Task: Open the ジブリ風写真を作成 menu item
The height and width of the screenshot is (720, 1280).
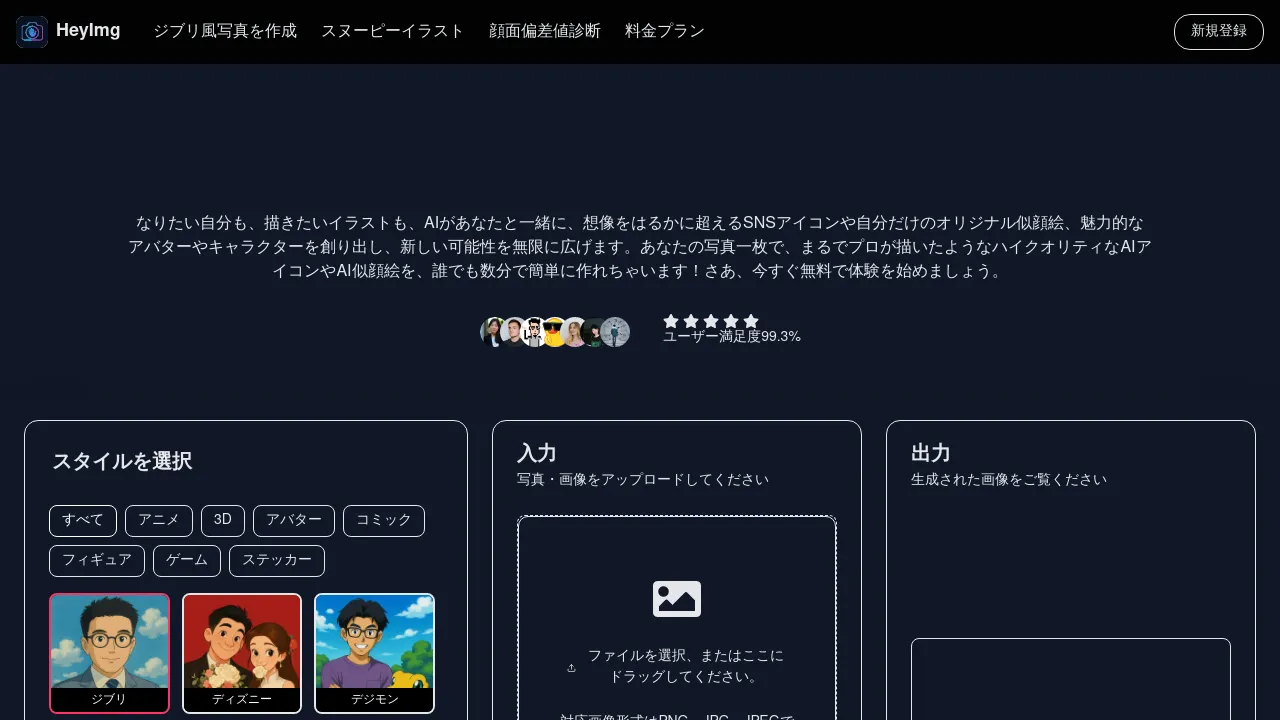Action: 225,31
